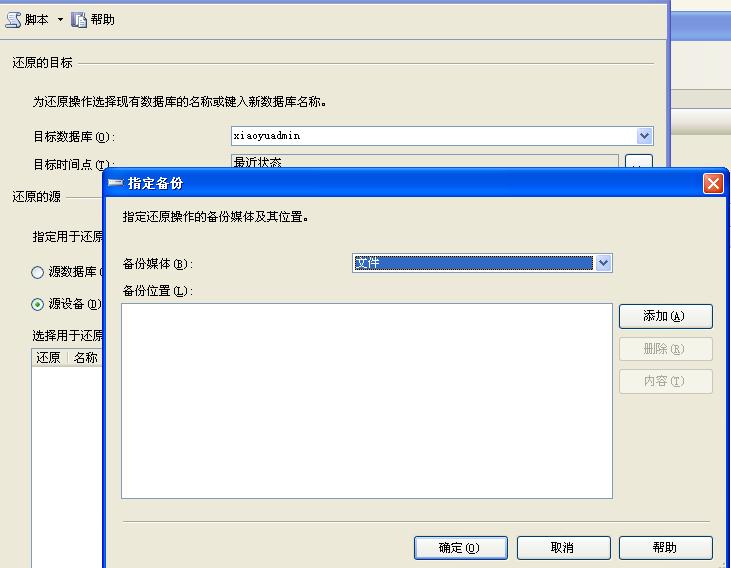Click the 内容 button
This screenshot has width=731, height=568.
[x=665, y=381]
